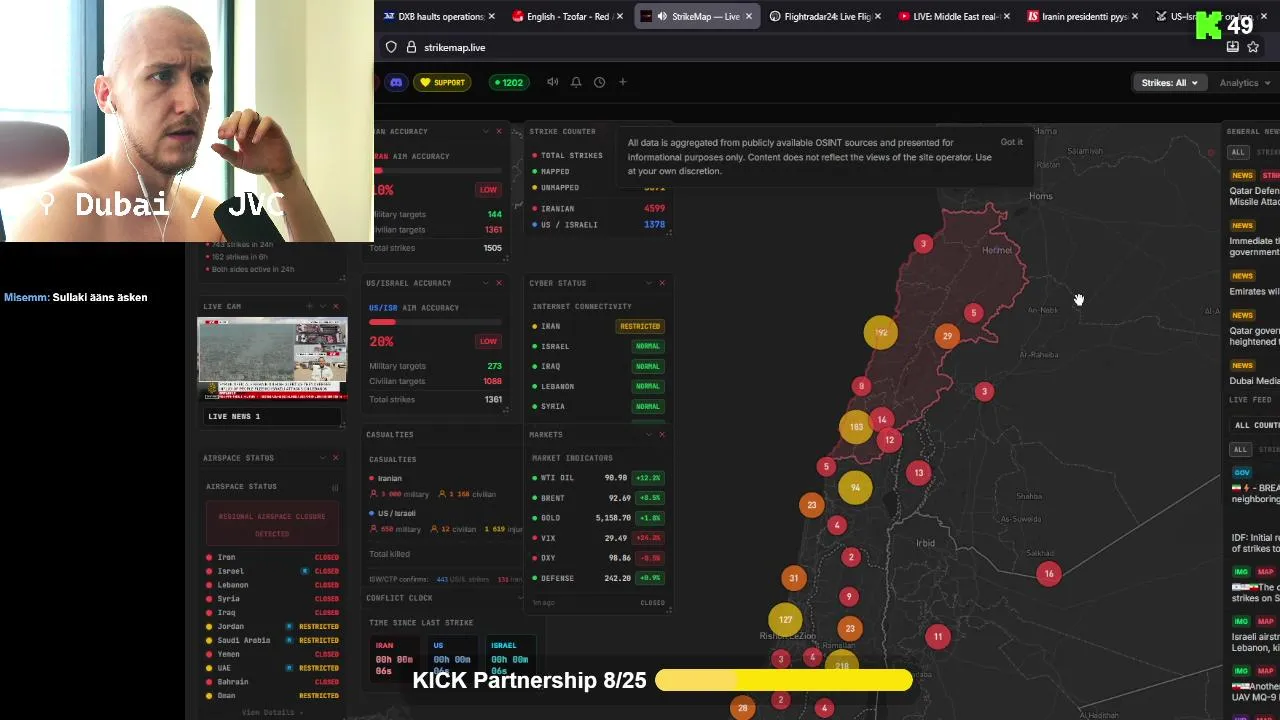Click the Live Cam video thumbnail
Viewport: 1280px width, 720px height.
click(x=272, y=359)
